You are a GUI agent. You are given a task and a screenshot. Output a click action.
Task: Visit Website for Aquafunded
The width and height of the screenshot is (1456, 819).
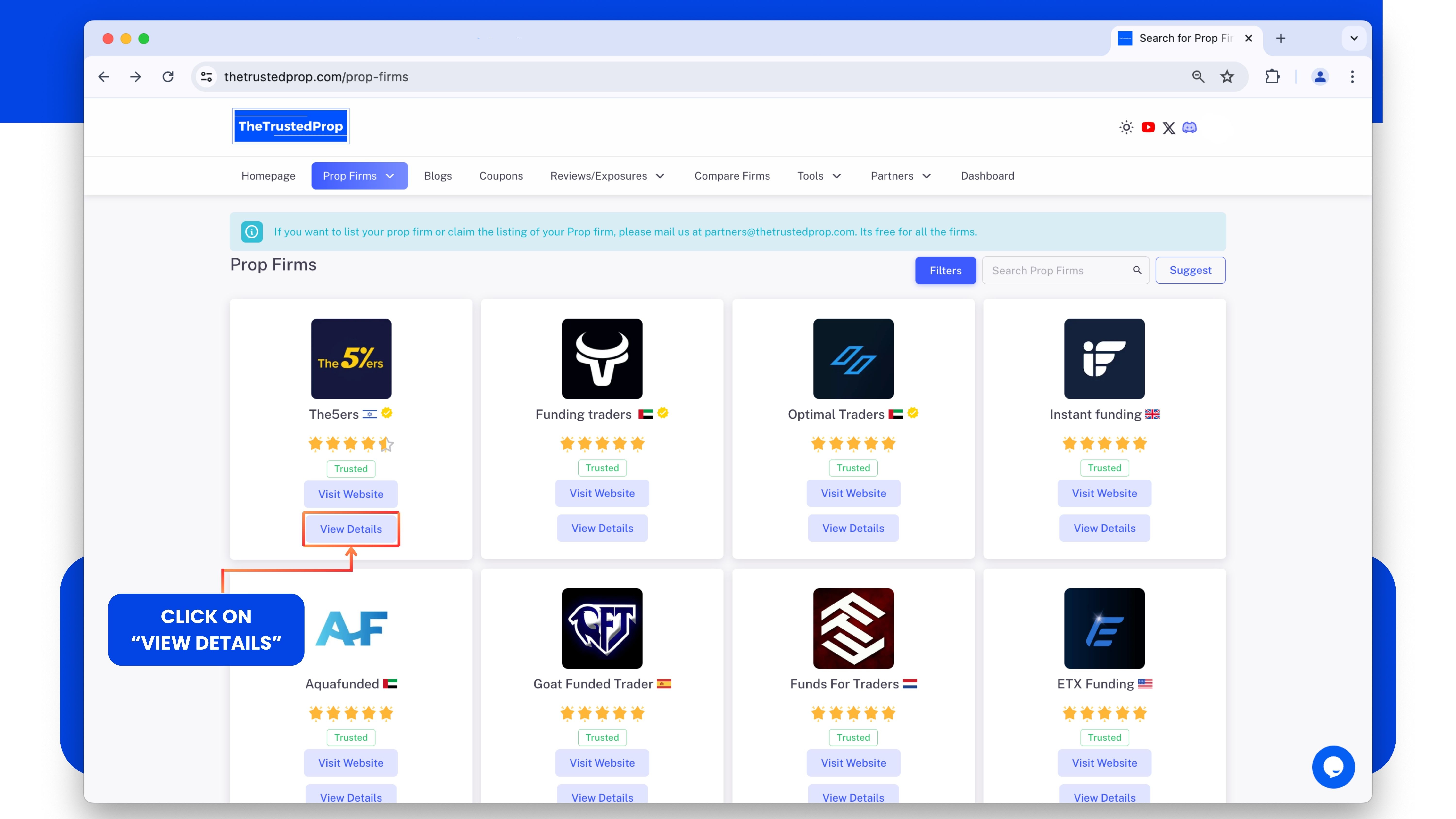point(351,763)
